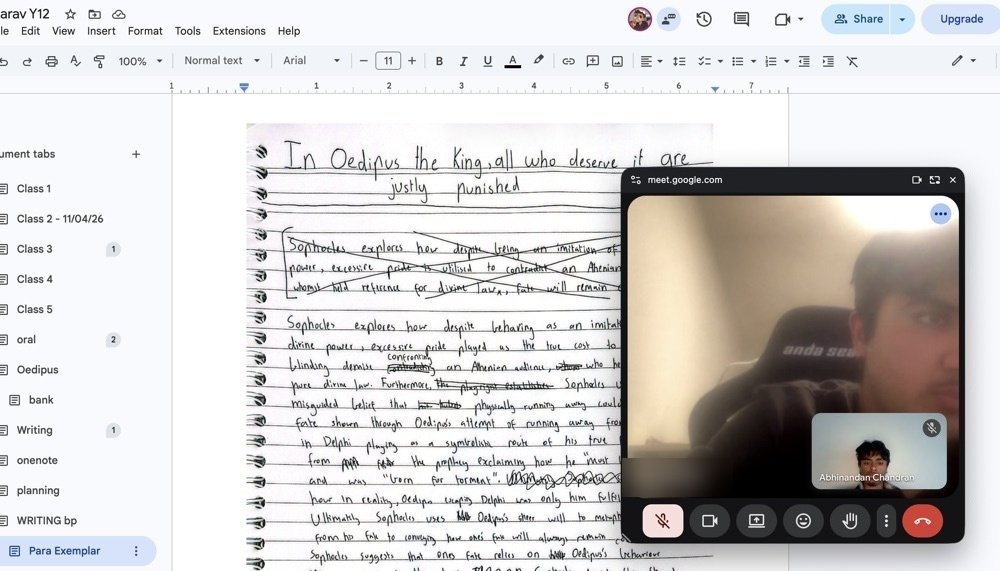Click the move to folder icon

(x=94, y=14)
